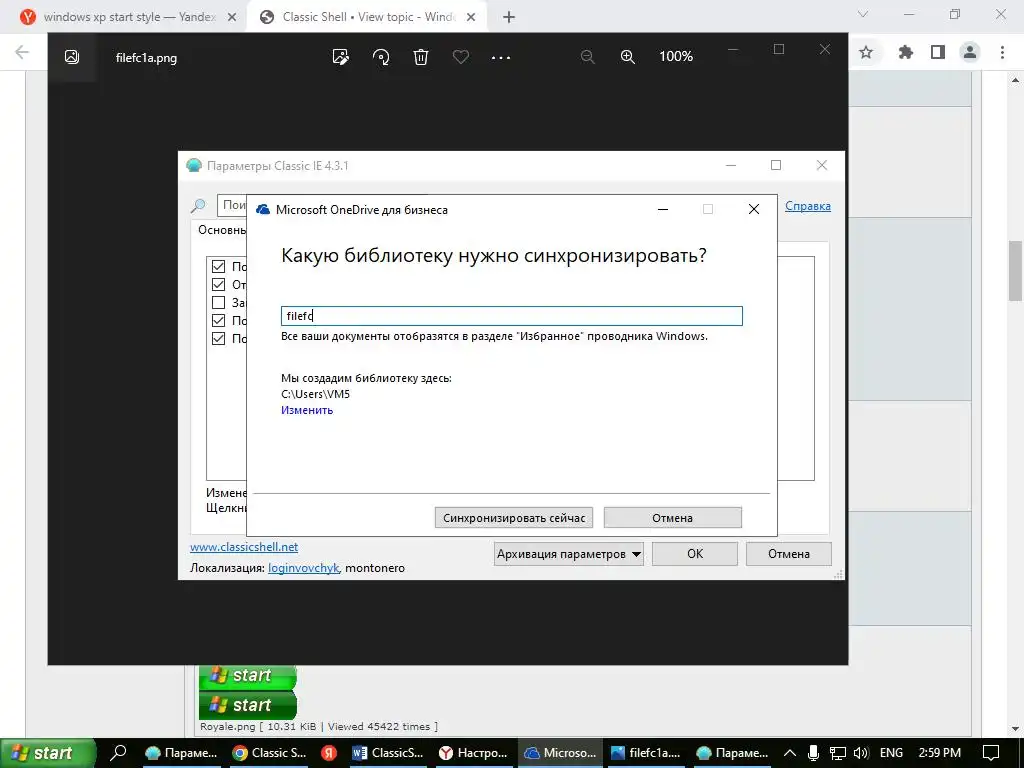This screenshot has width=1024, height=768.
Task: Click the Classic IE search field
Action: coord(232,205)
